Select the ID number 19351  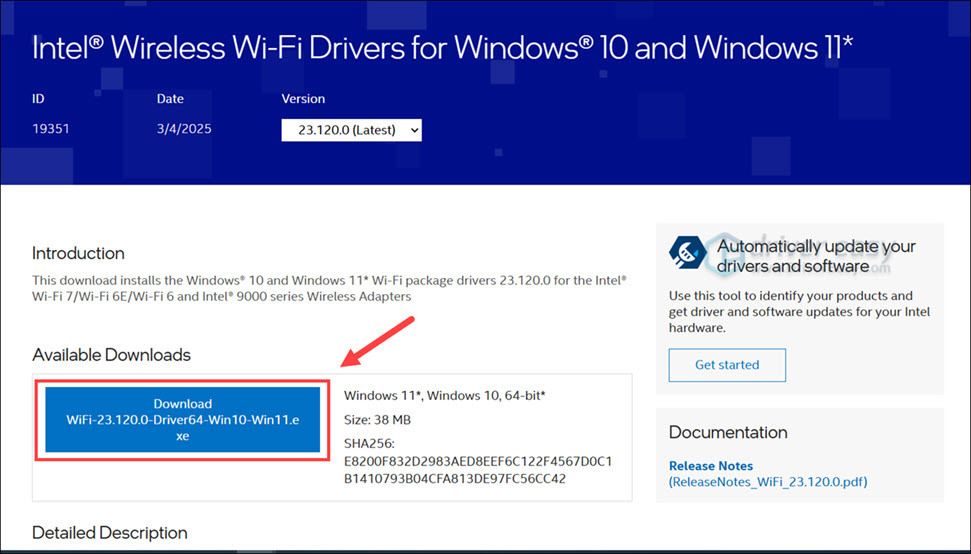pyautogui.click(x=50, y=129)
